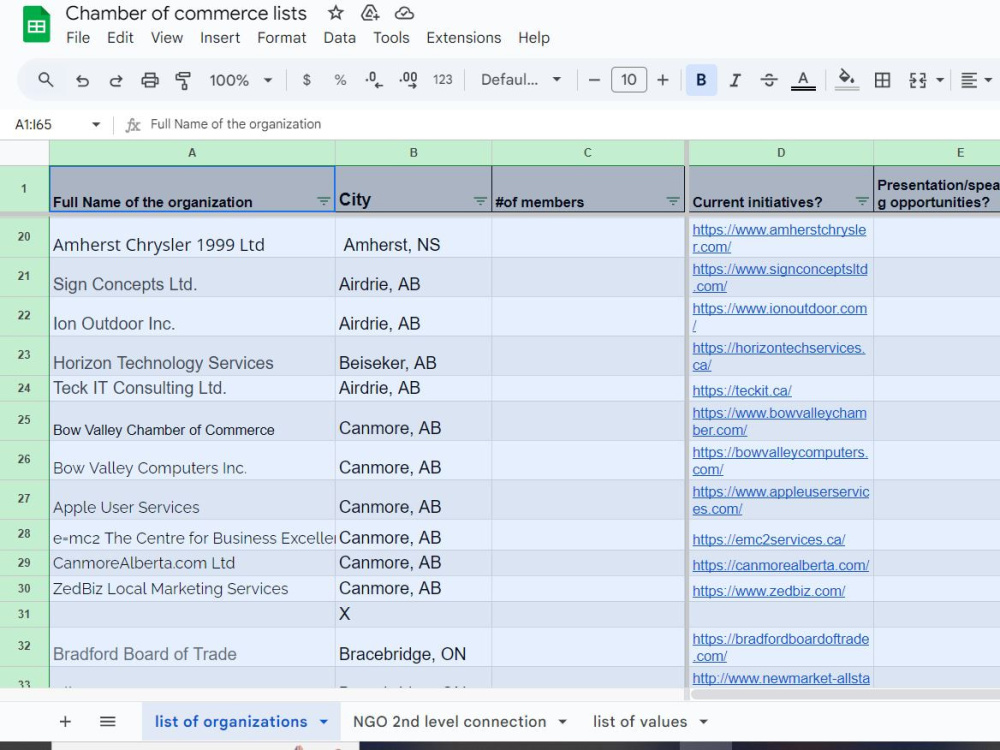Viewport: 1000px width, 750px height.
Task: Redo the last action
Action: click(x=115, y=80)
